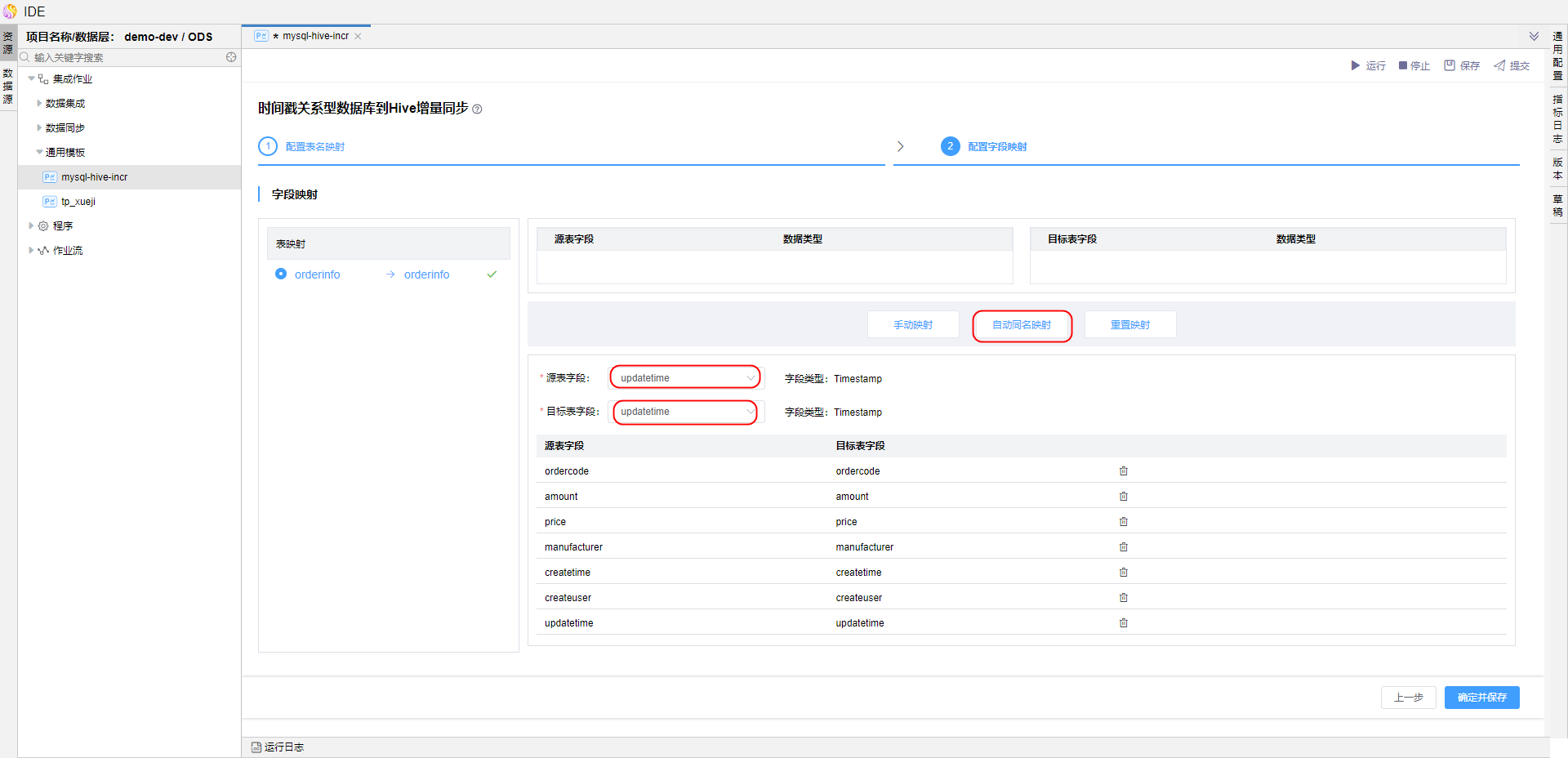Viewport: 1568px width, 758px height.
Task: Click the keyword search input field
Action: (122, 57)
